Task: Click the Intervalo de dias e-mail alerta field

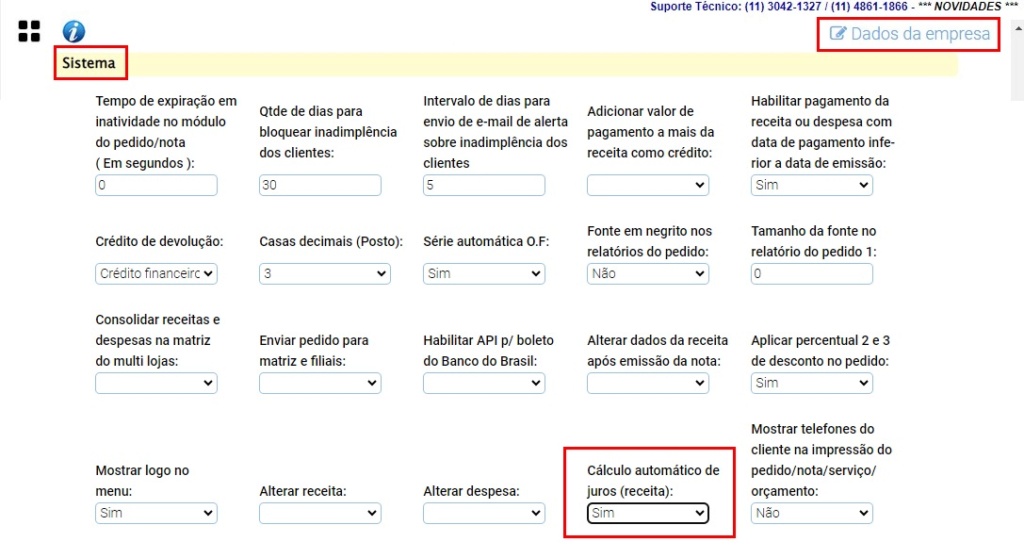Action: click(x=484, y=185)
